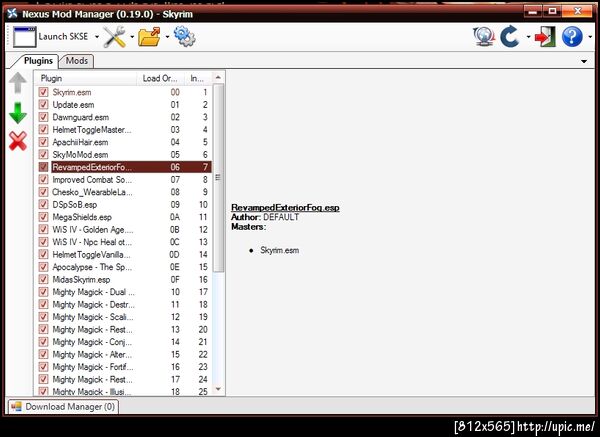Toggle DSpSoB.esp checkbox
The image size is (600, 437).
[43, 204]
